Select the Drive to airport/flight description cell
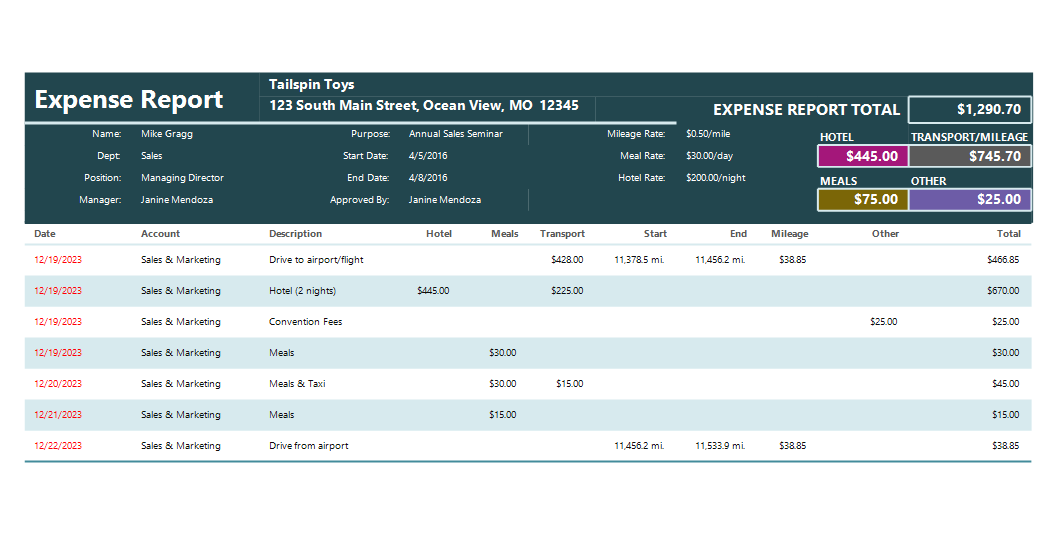This screenshot has height=534, width=1058. click(316, 259)
